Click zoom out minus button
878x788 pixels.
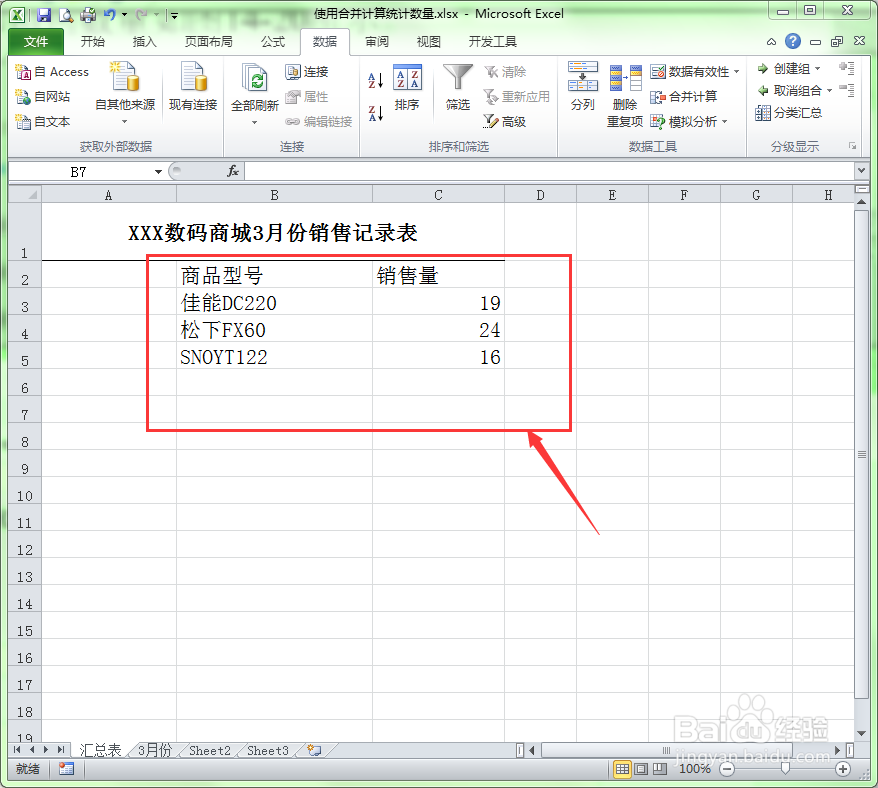tap(727, 769)
